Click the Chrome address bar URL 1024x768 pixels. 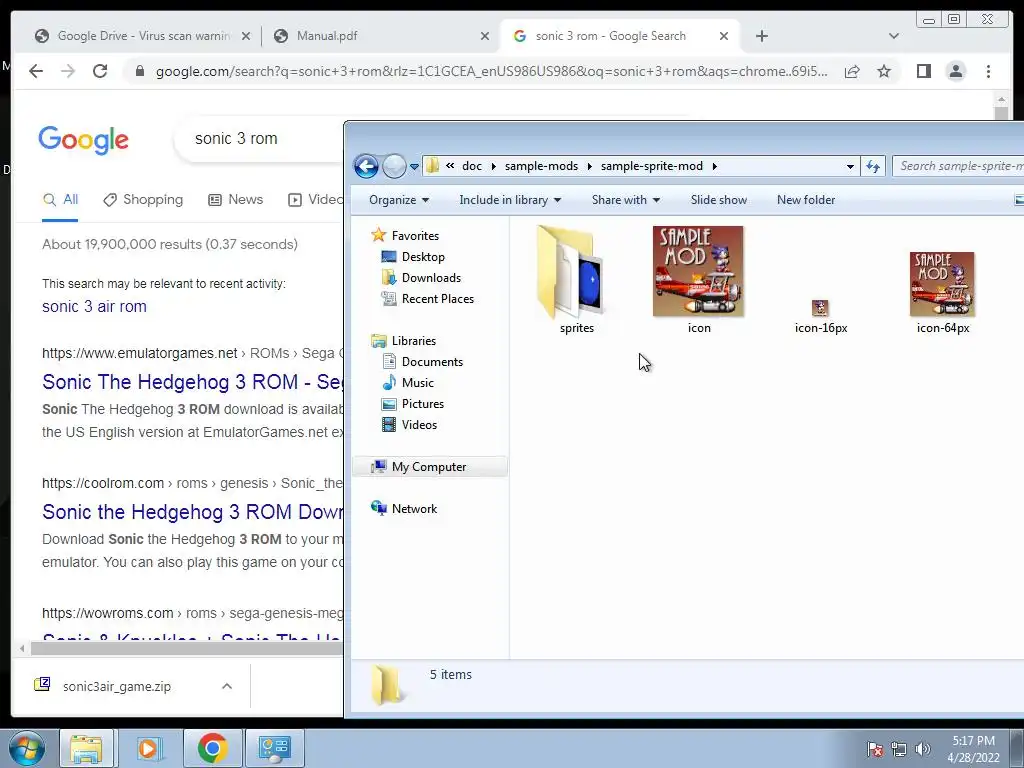point(491,71)
